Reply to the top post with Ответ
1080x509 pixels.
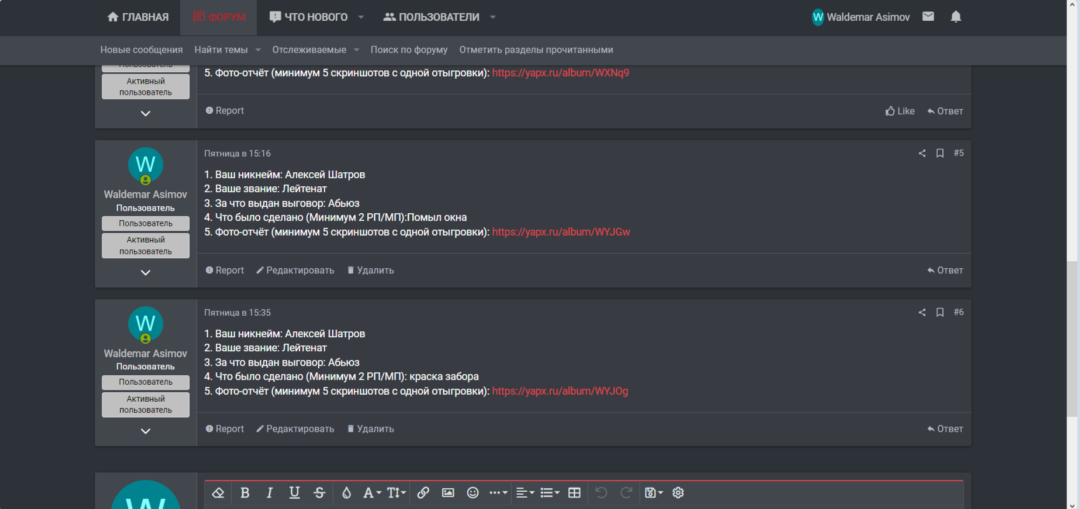[x=945, y=111]
